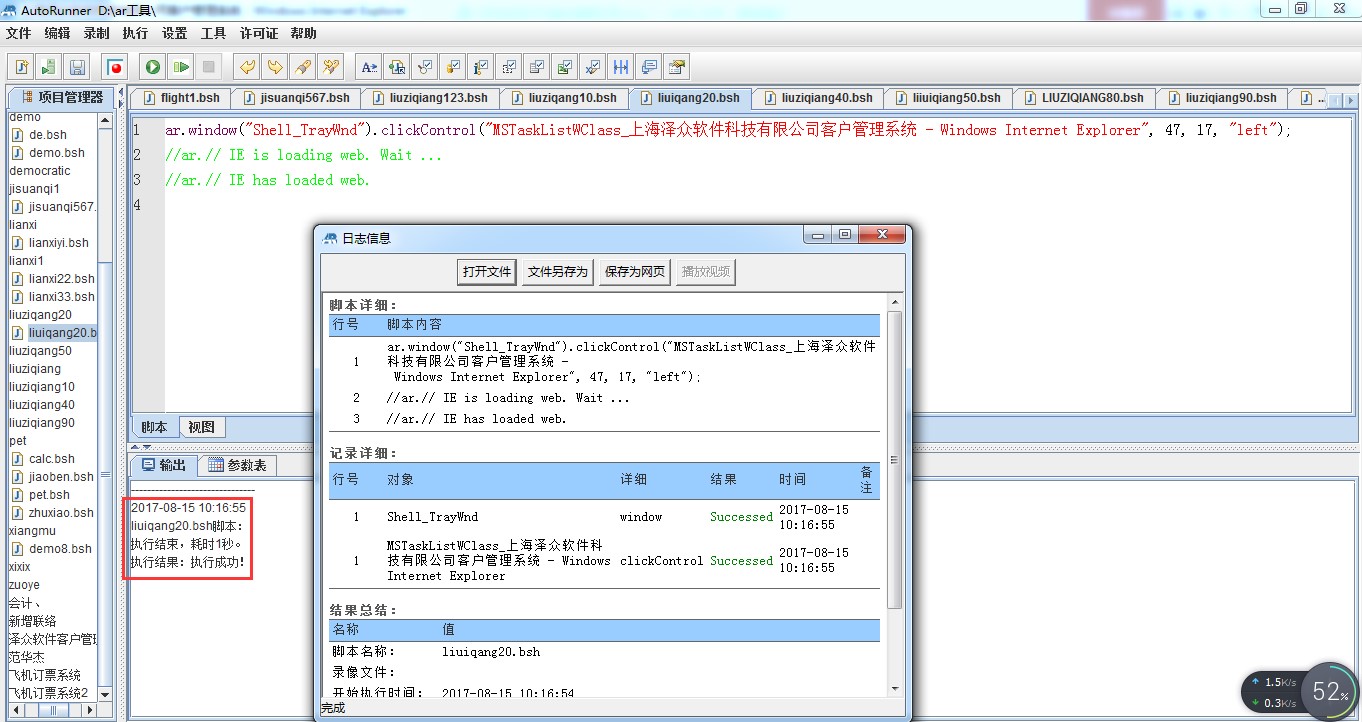Click the blue column-divider toolbar icon
The height and width of the screenshot is (722, 1362).
621,67
